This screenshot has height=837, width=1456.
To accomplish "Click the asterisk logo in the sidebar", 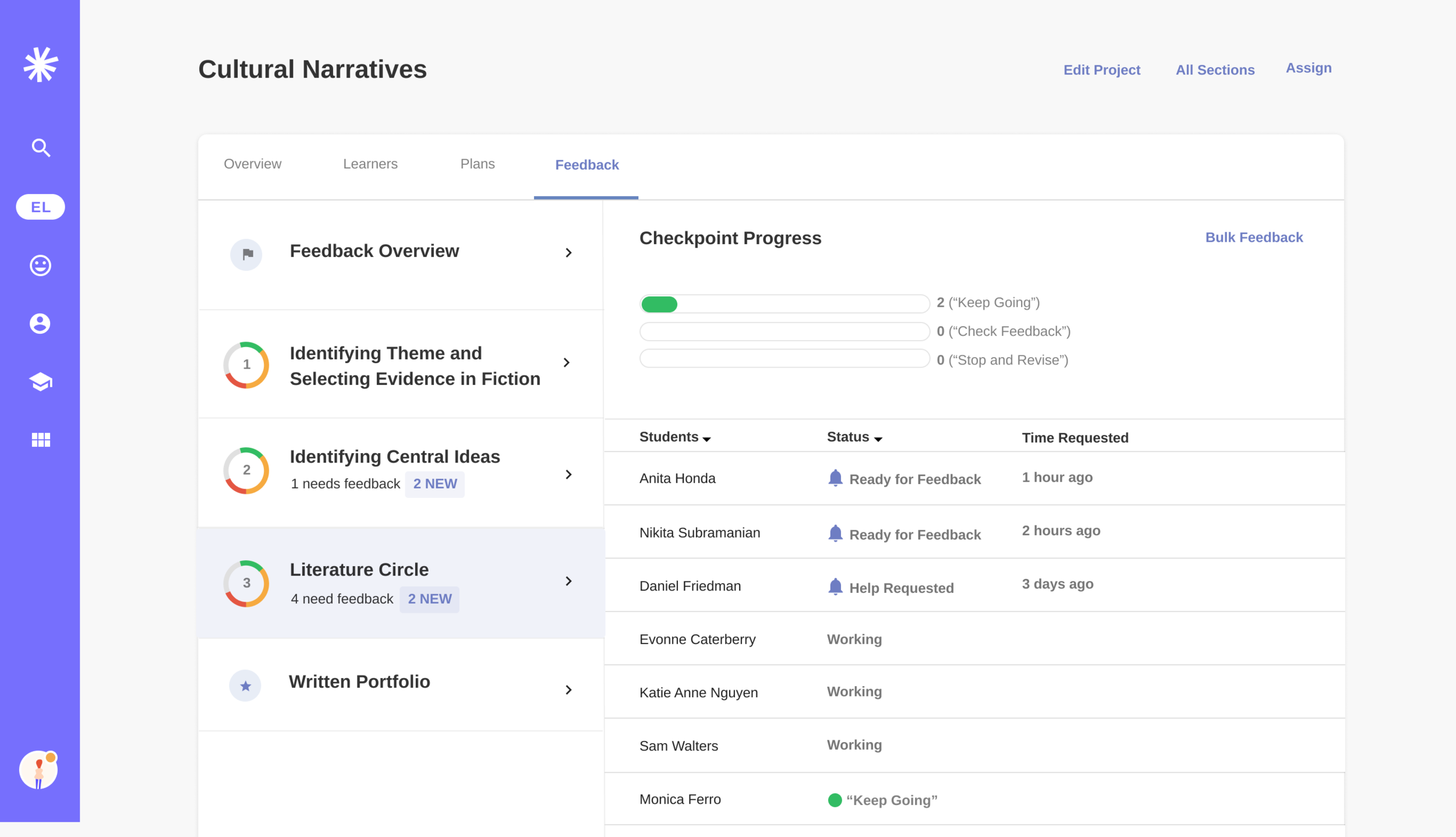I will (40, 64).
